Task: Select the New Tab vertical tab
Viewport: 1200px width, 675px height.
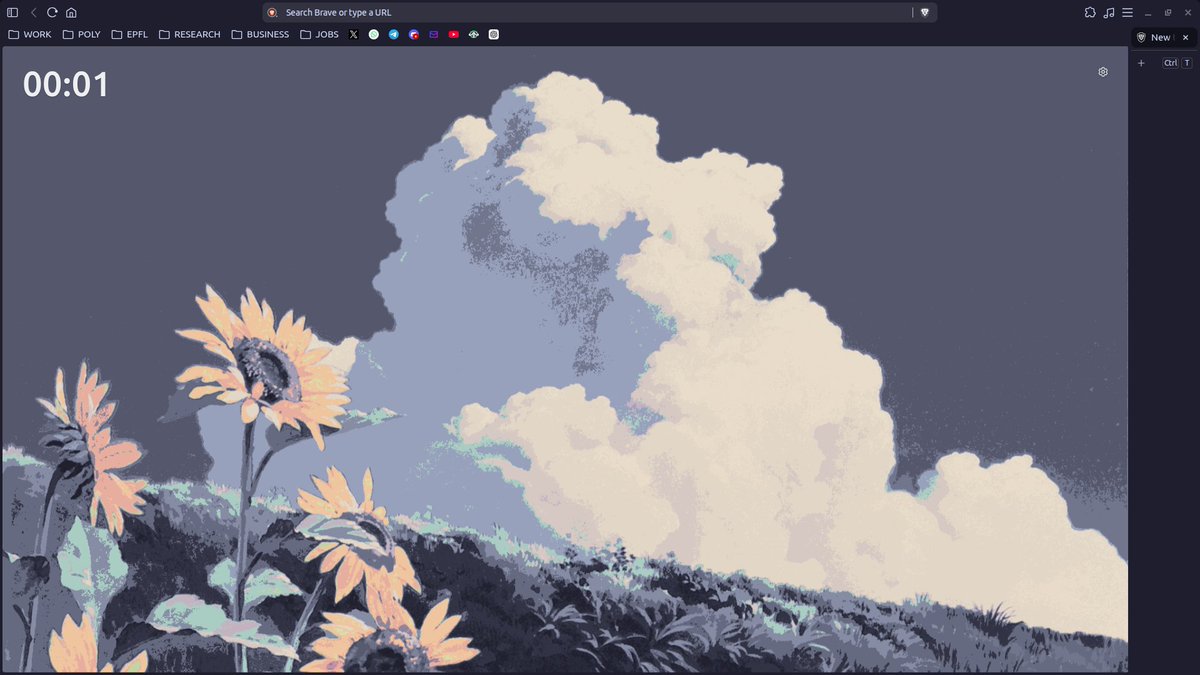Action: pos(1164,37)
